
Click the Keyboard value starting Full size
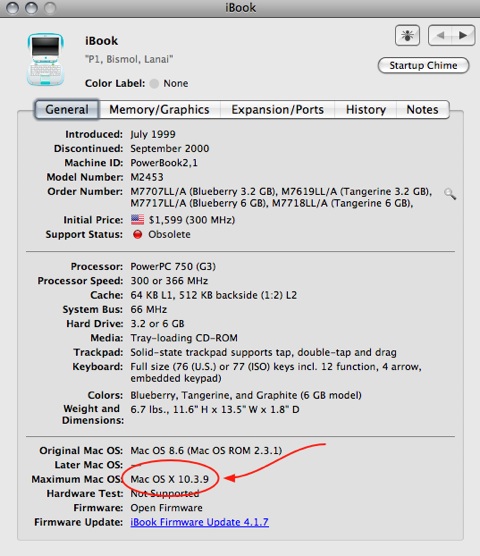[276, 372]
